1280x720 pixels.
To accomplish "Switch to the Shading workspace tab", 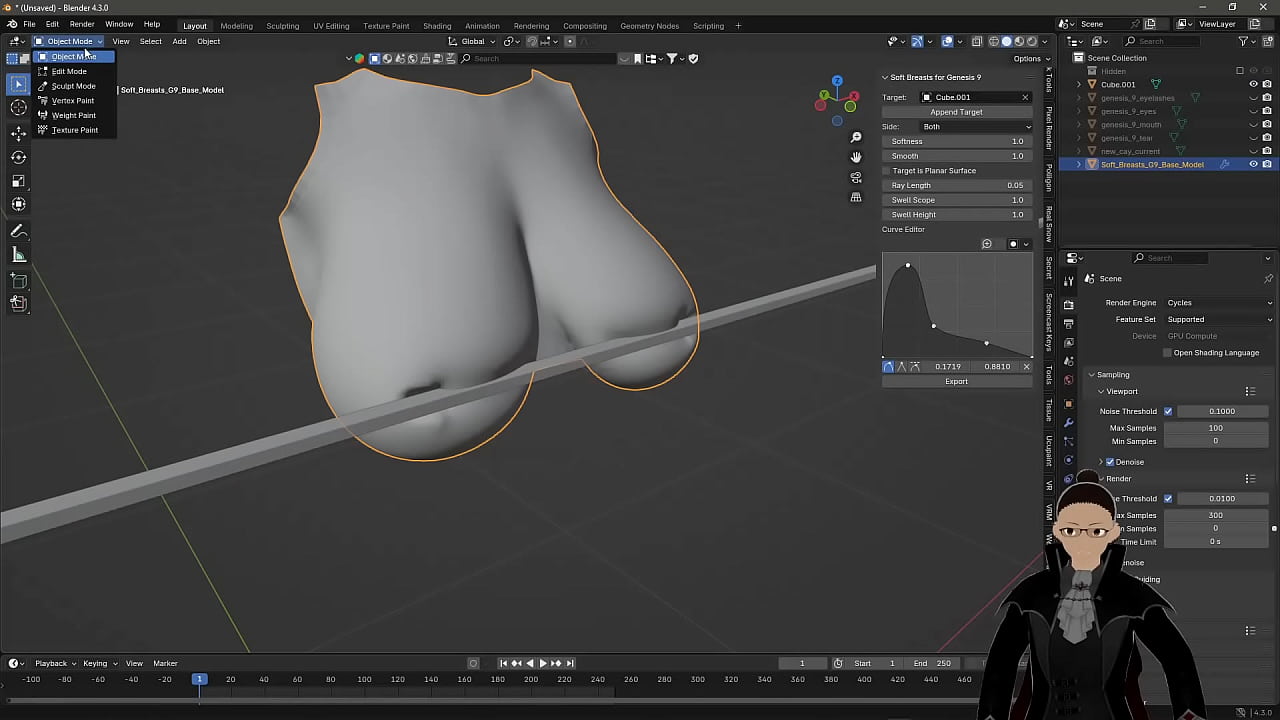I will (x=437, y=26).
